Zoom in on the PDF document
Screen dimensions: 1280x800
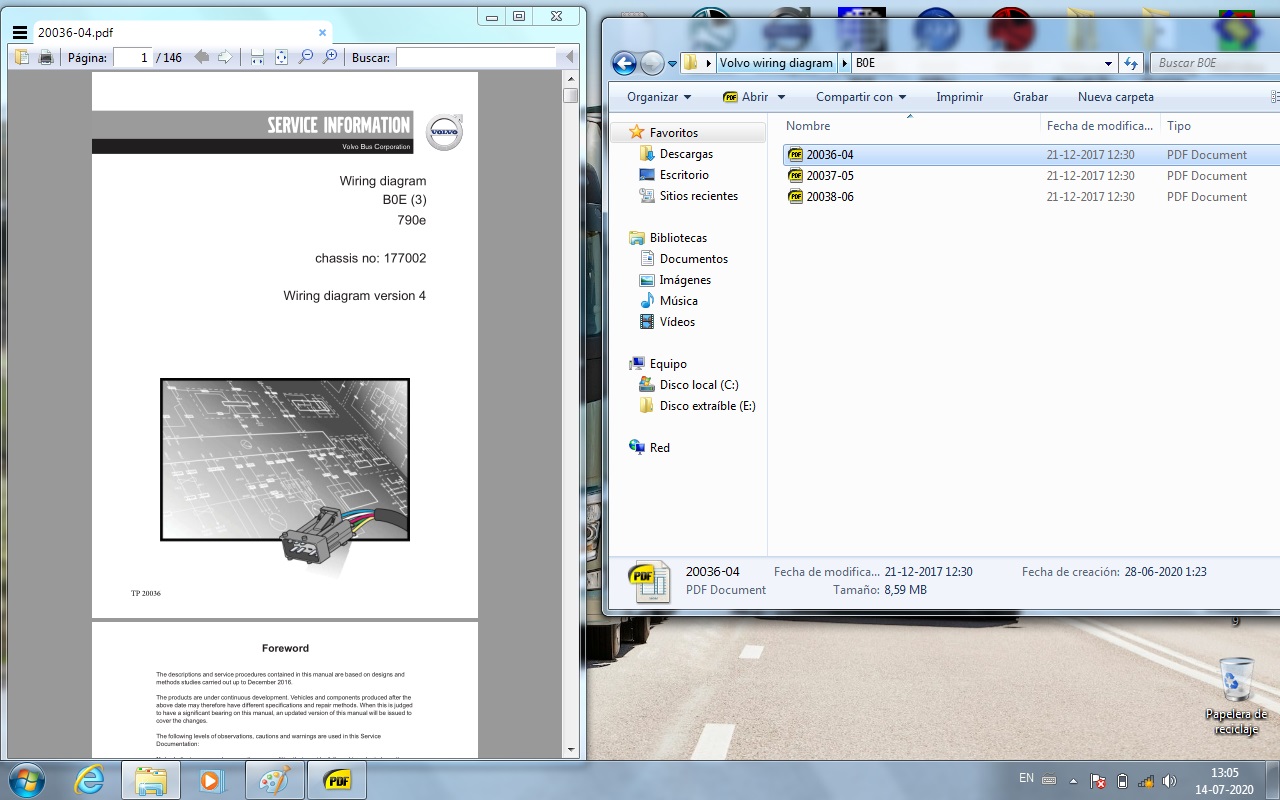(330, 58)
